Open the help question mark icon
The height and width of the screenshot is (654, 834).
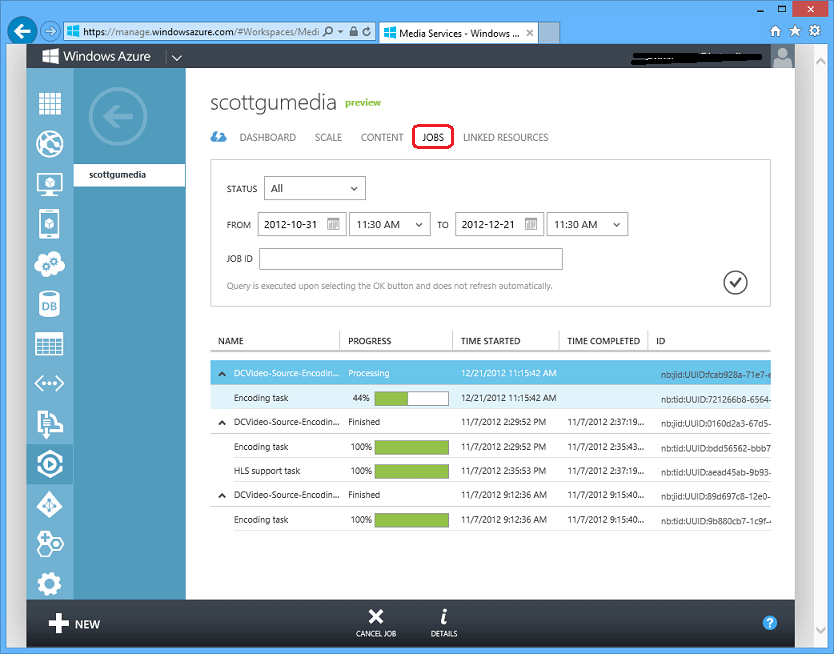point(770,623)
